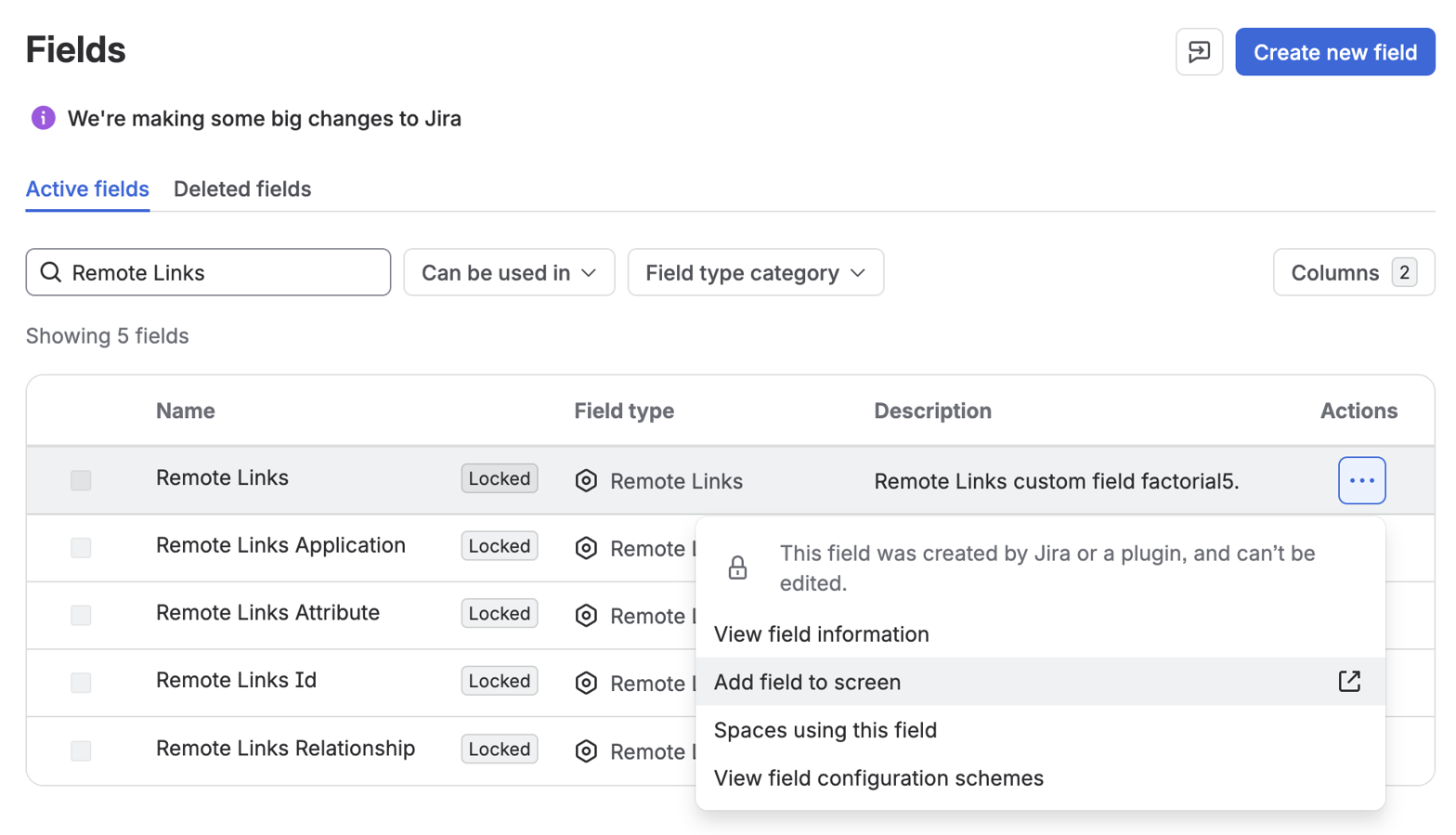Click the number 2 badge on Columns

click(1404, 272)
